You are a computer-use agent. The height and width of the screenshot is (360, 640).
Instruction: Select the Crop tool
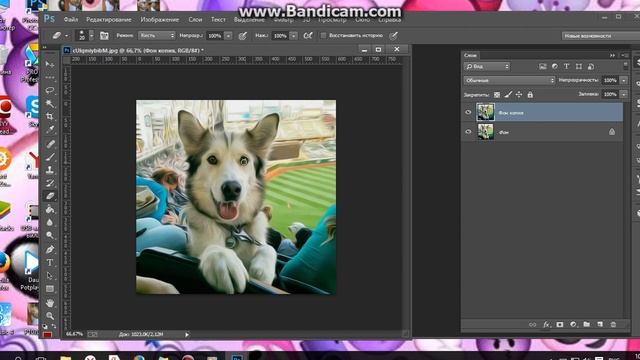(x=50, y=116)
